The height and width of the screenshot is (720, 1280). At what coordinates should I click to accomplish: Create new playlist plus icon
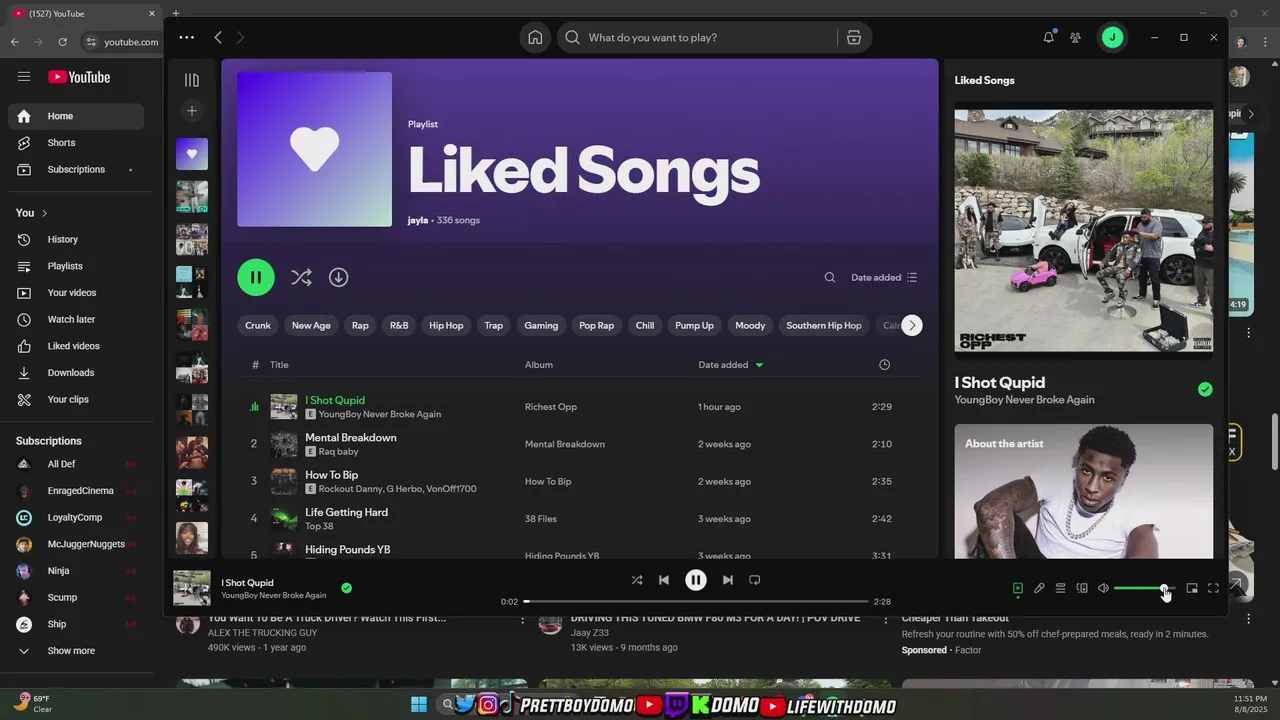pos(192,111)
